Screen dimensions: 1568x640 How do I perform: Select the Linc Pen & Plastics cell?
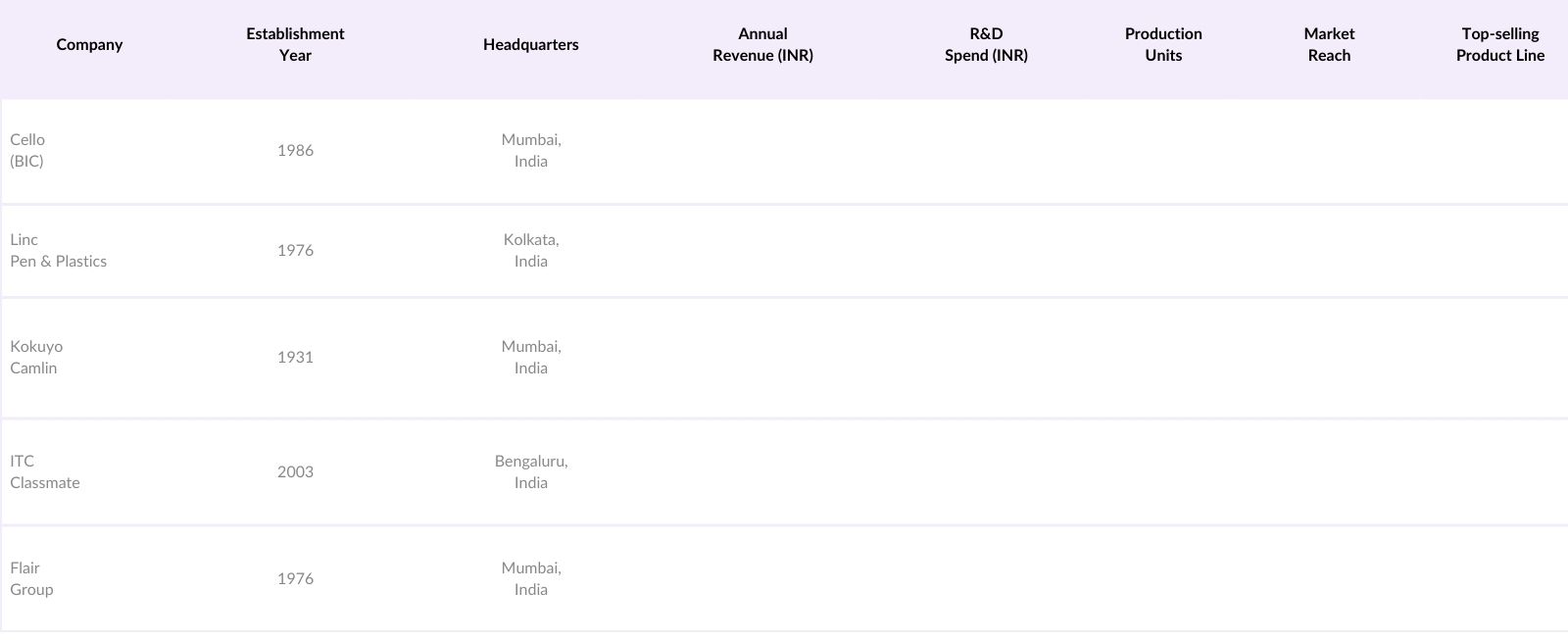(59, 251)
